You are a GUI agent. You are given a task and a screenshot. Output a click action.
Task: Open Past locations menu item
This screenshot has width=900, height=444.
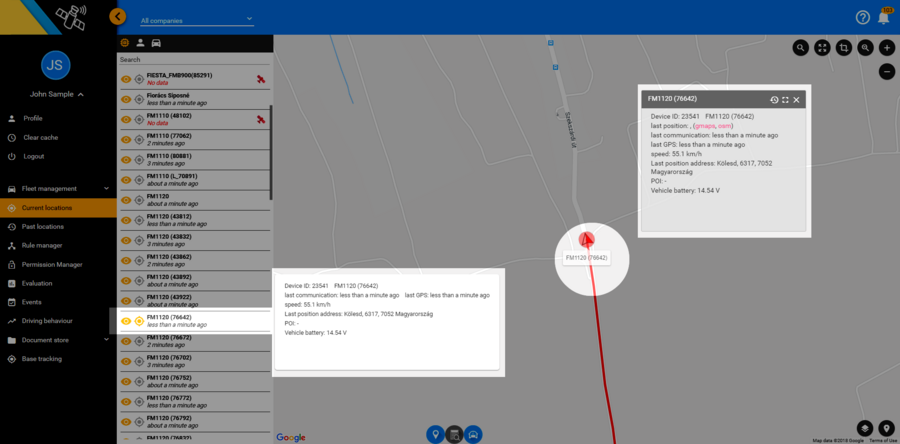pyautogui.click(x=43, y=227)
